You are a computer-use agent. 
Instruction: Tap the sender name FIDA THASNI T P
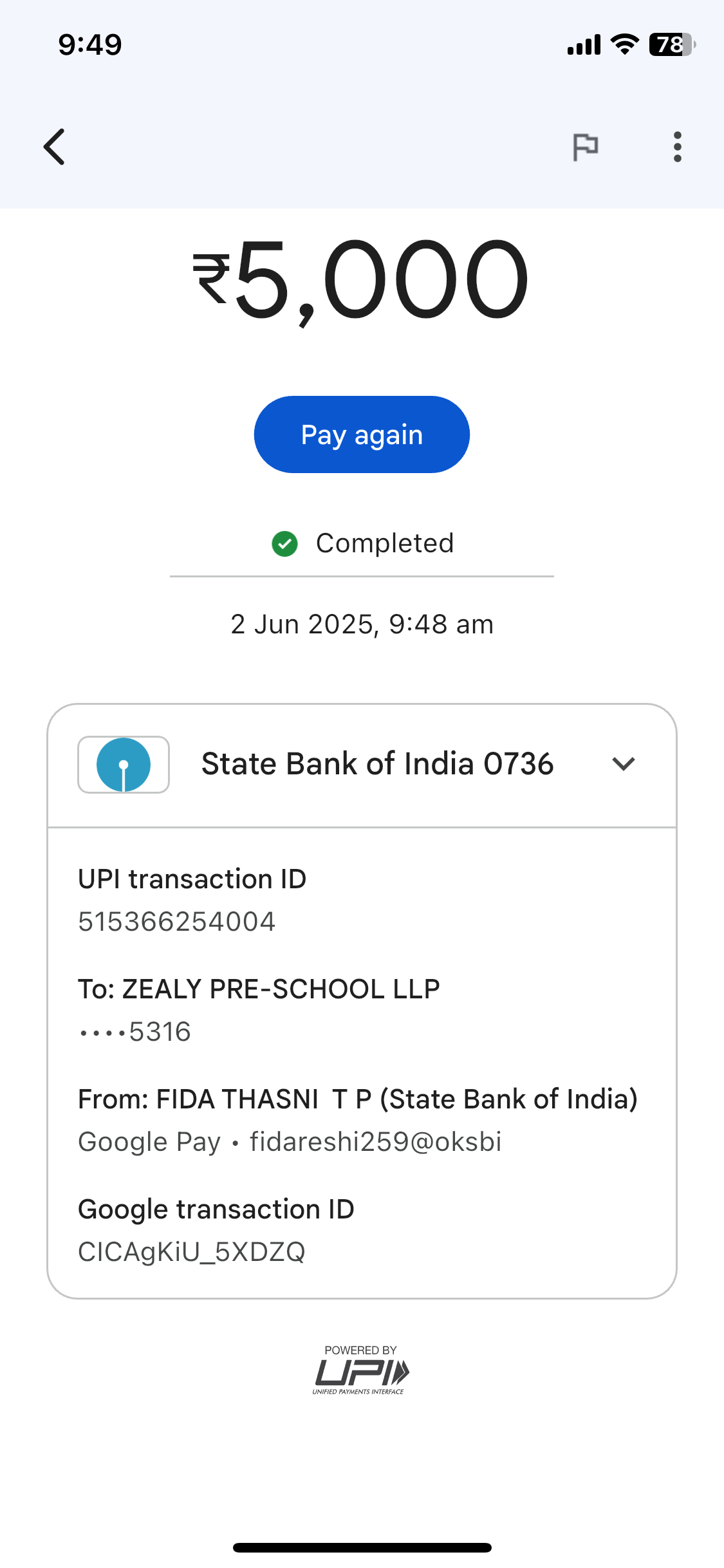[264, 1099]
